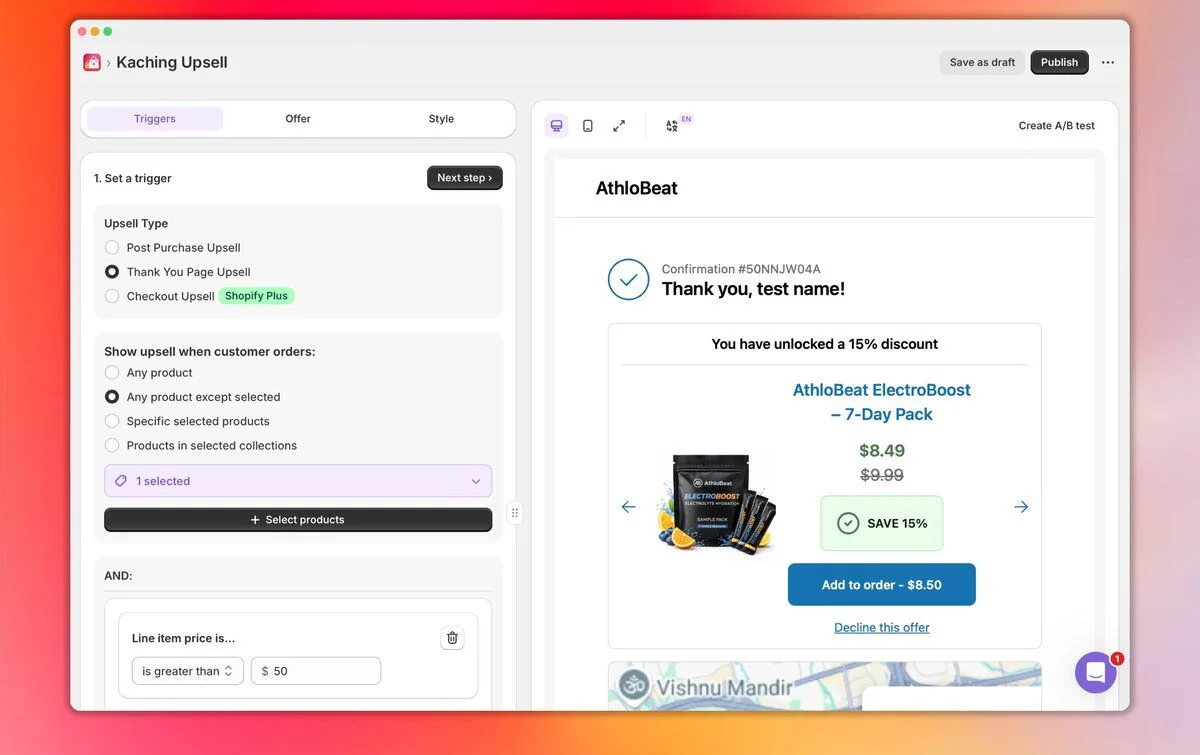Open the Triggers tab
This screenshot has height=755, width=1200.
tap(155, 119)
